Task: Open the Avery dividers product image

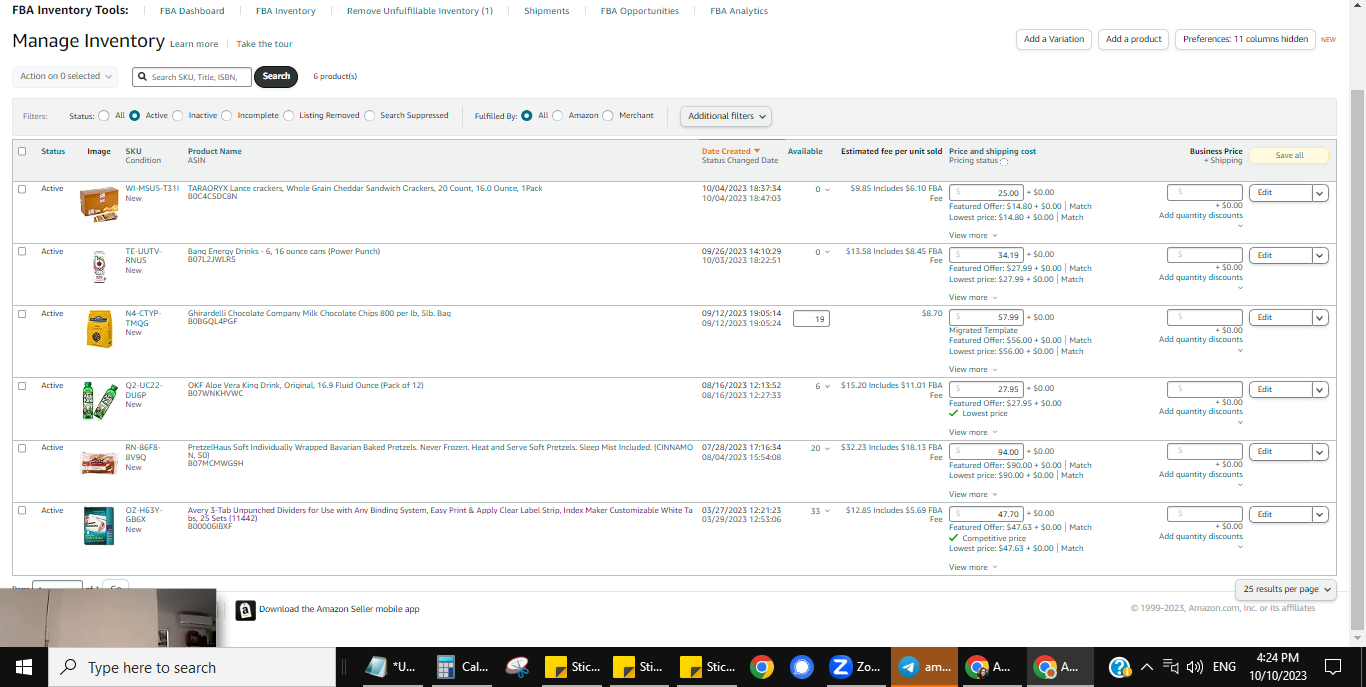Action: 99,525
